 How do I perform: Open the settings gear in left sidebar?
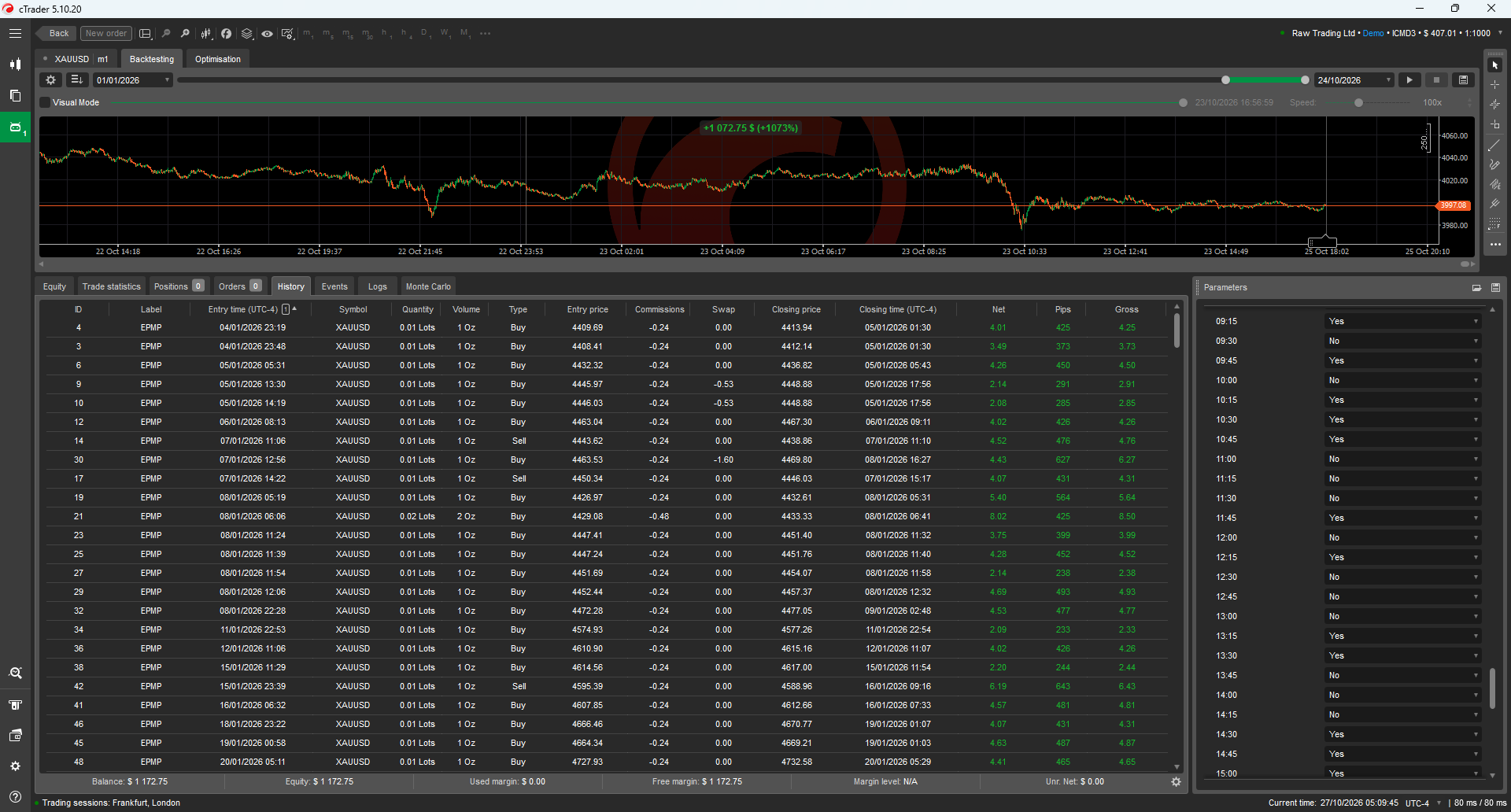[x=15, y=766]
